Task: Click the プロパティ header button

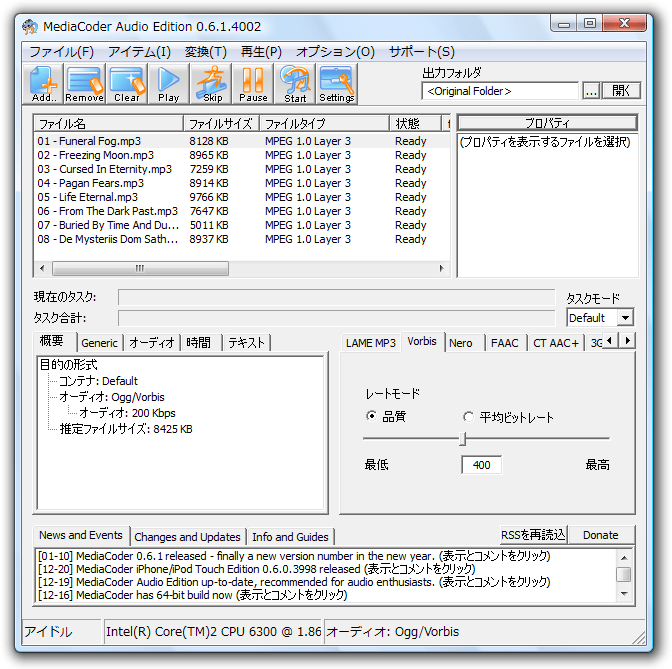Action: 547,123
